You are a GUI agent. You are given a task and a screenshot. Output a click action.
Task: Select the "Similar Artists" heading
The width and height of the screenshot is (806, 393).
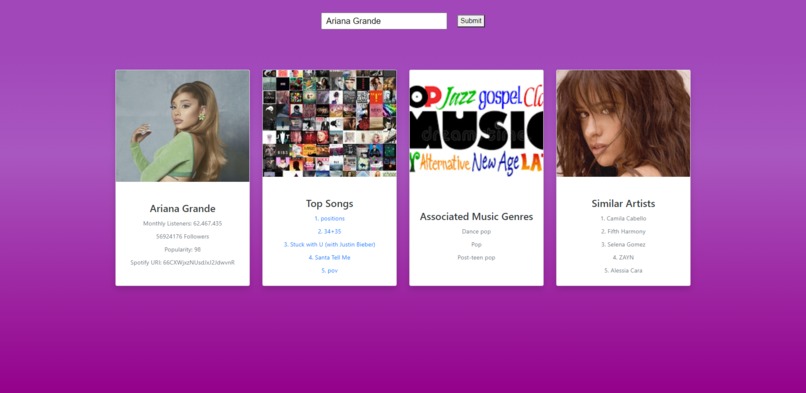tap(623, 203)
